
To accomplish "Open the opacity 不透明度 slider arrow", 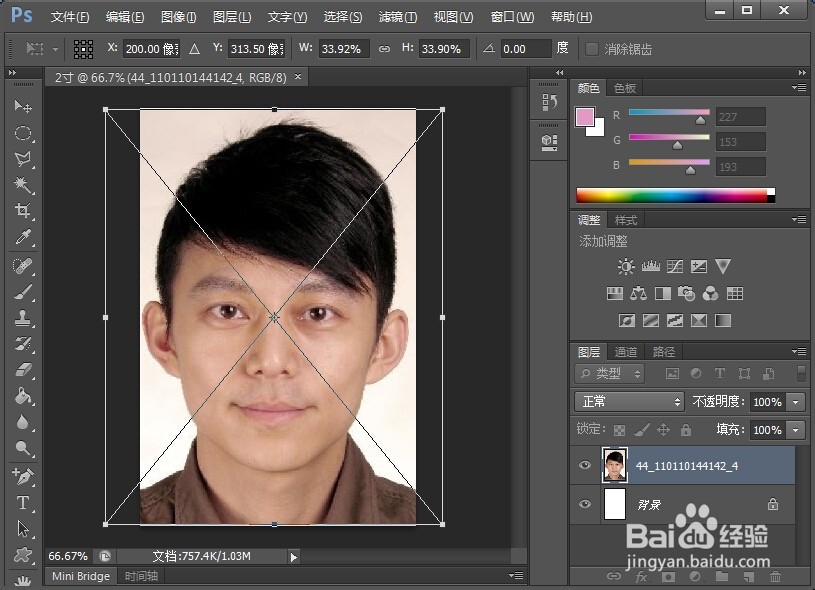I will [795, 402].
